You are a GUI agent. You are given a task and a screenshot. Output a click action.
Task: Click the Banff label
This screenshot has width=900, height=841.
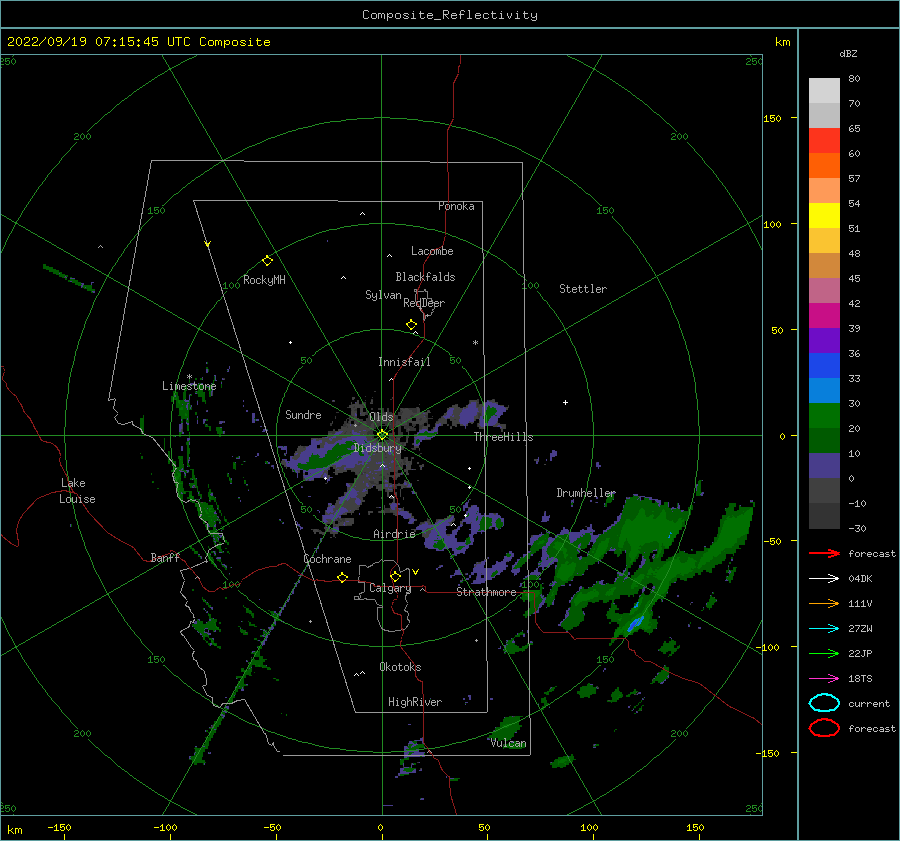[x=165, y=557]
